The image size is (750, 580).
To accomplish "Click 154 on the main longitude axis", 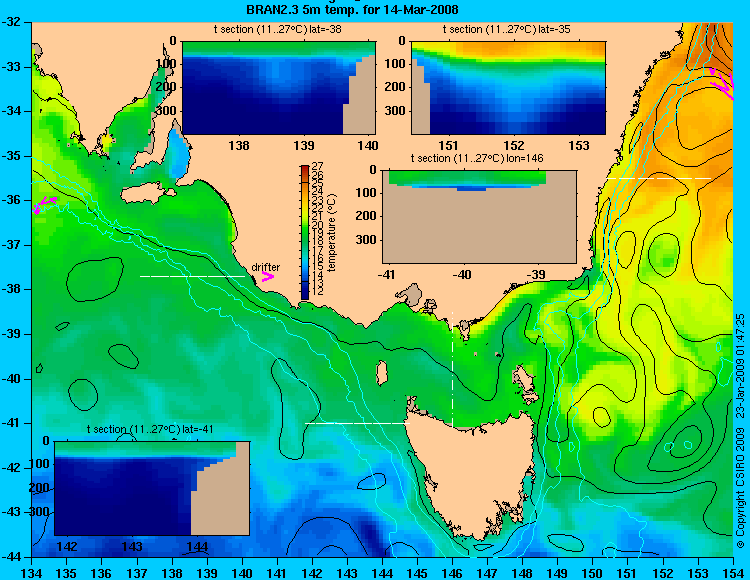I will point(733,573).
